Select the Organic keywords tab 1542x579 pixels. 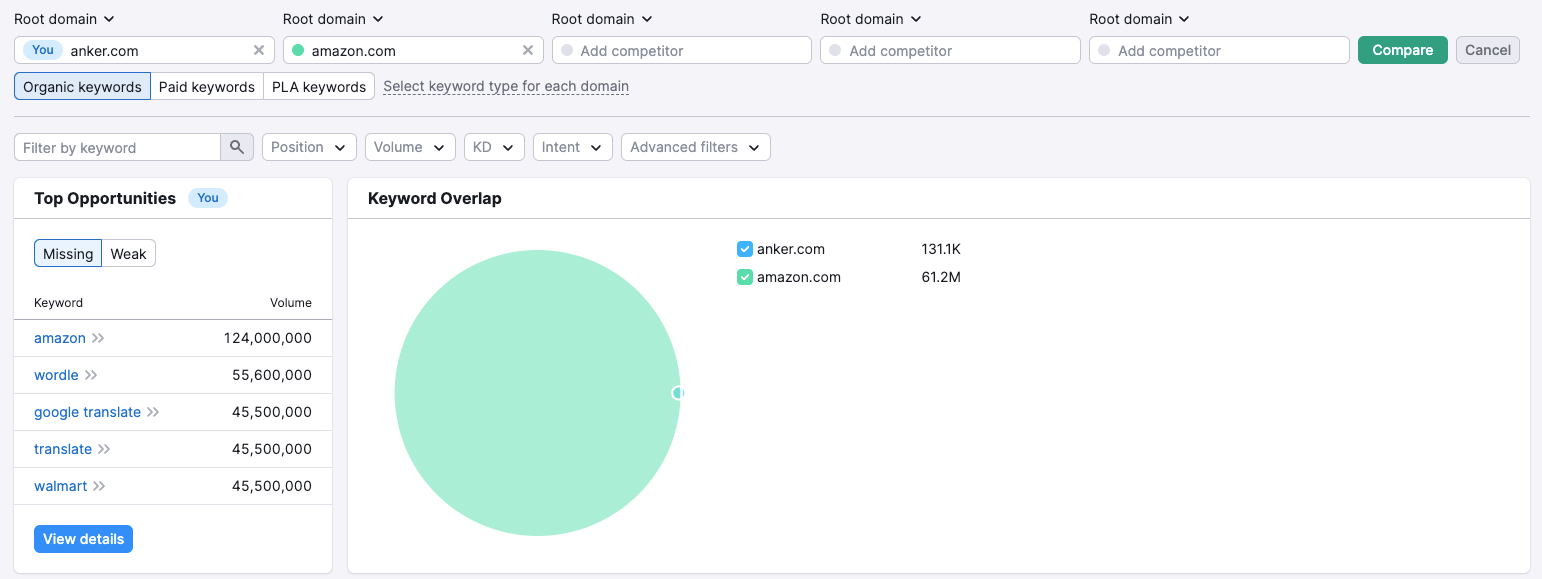tap(82, 87)
